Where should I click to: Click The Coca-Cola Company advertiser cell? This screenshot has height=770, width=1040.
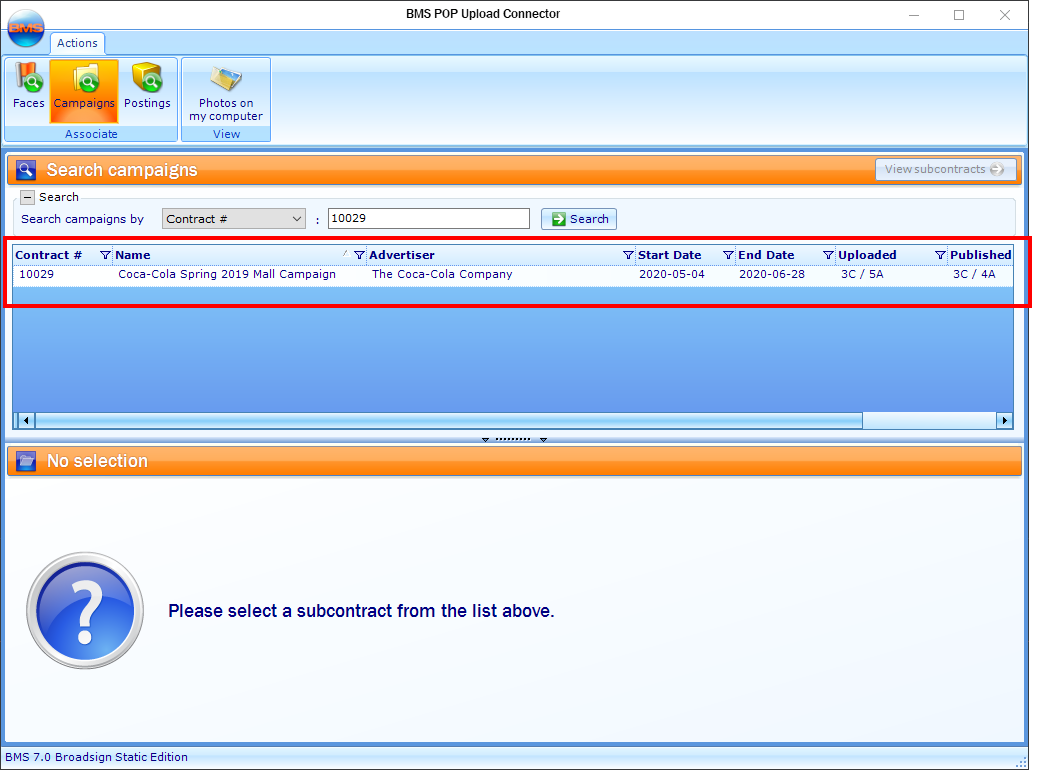click(442, 275)
